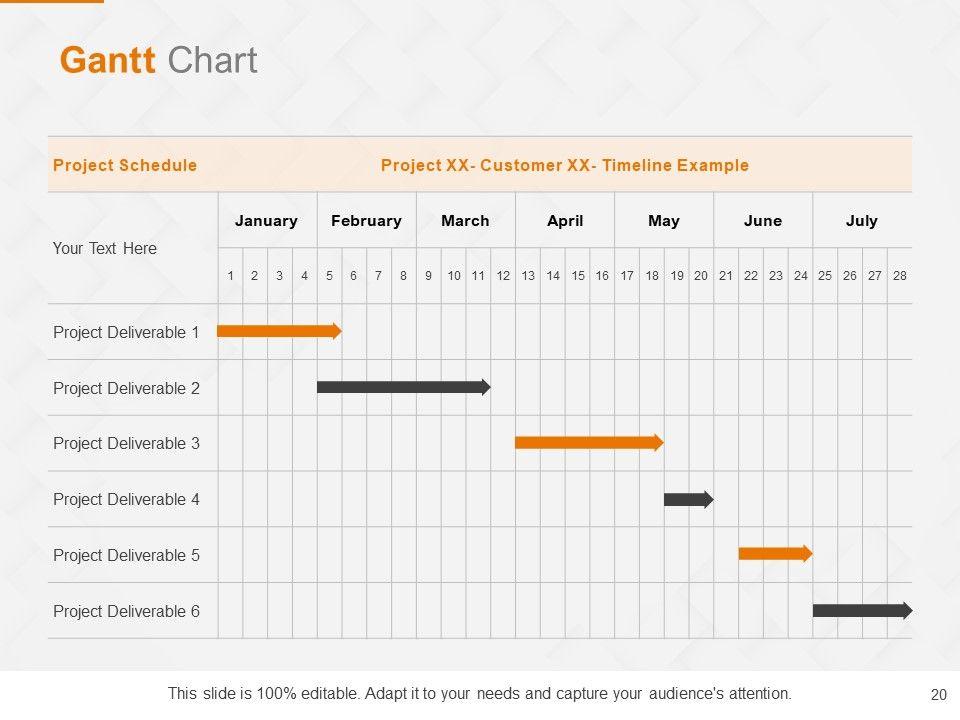
Task: Click the April month header
Action: click(x=565, y=221)
